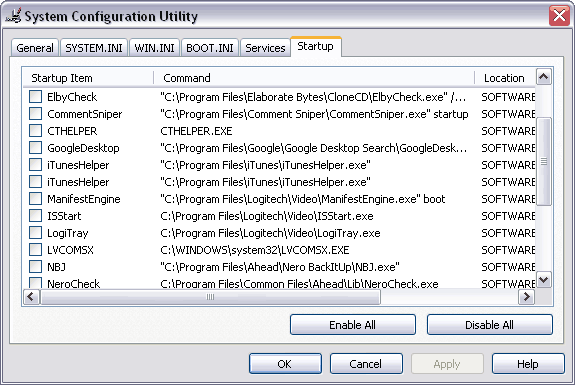This screenshot has width=575, height=385.
Task: Select the GoogleDesktop item name
Action: pos(83,148)
